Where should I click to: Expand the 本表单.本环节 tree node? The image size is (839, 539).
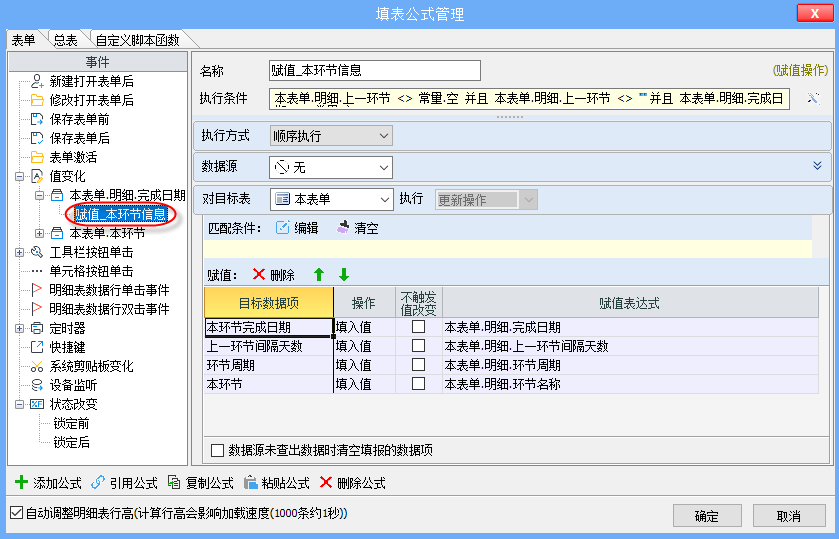click(x=40, y=233)
